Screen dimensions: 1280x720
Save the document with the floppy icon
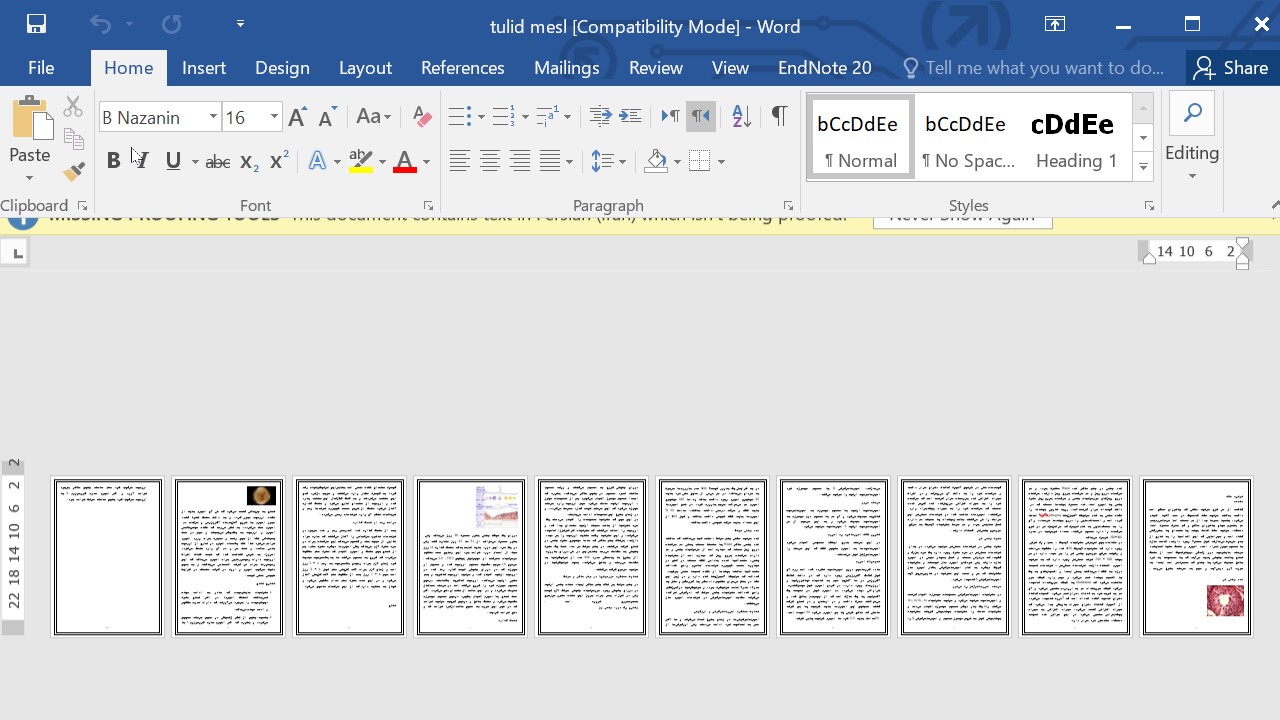click(36, 24)
